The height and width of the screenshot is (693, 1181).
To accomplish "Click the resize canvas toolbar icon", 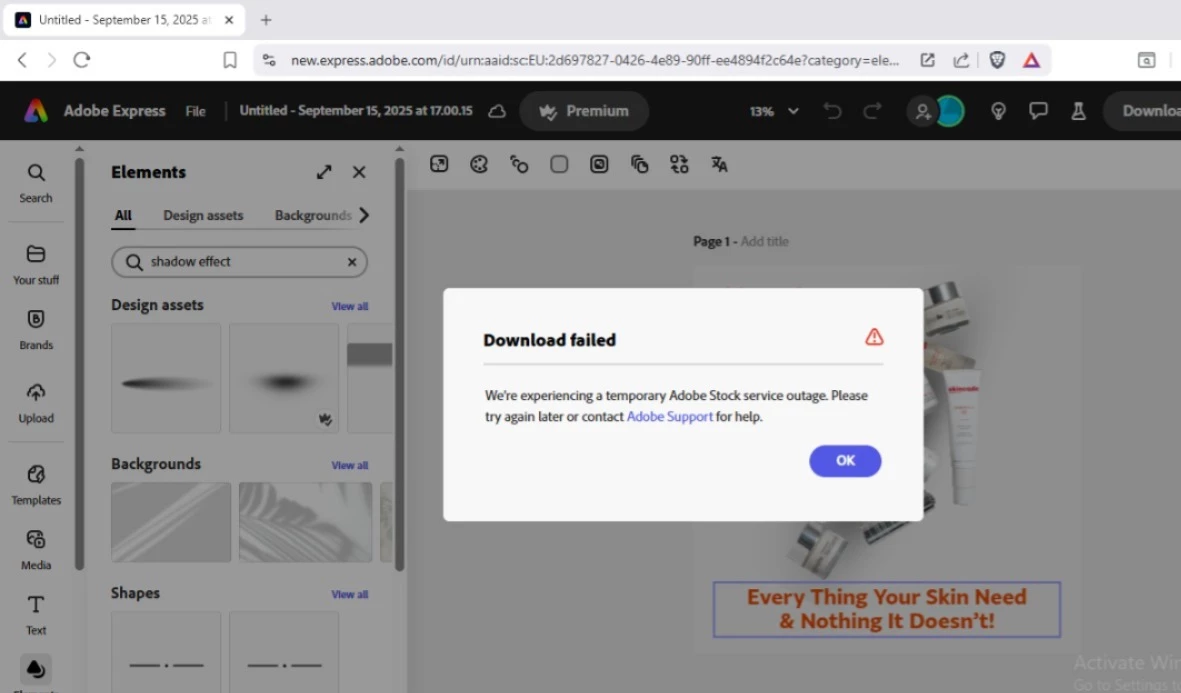I will click(439, 163).
